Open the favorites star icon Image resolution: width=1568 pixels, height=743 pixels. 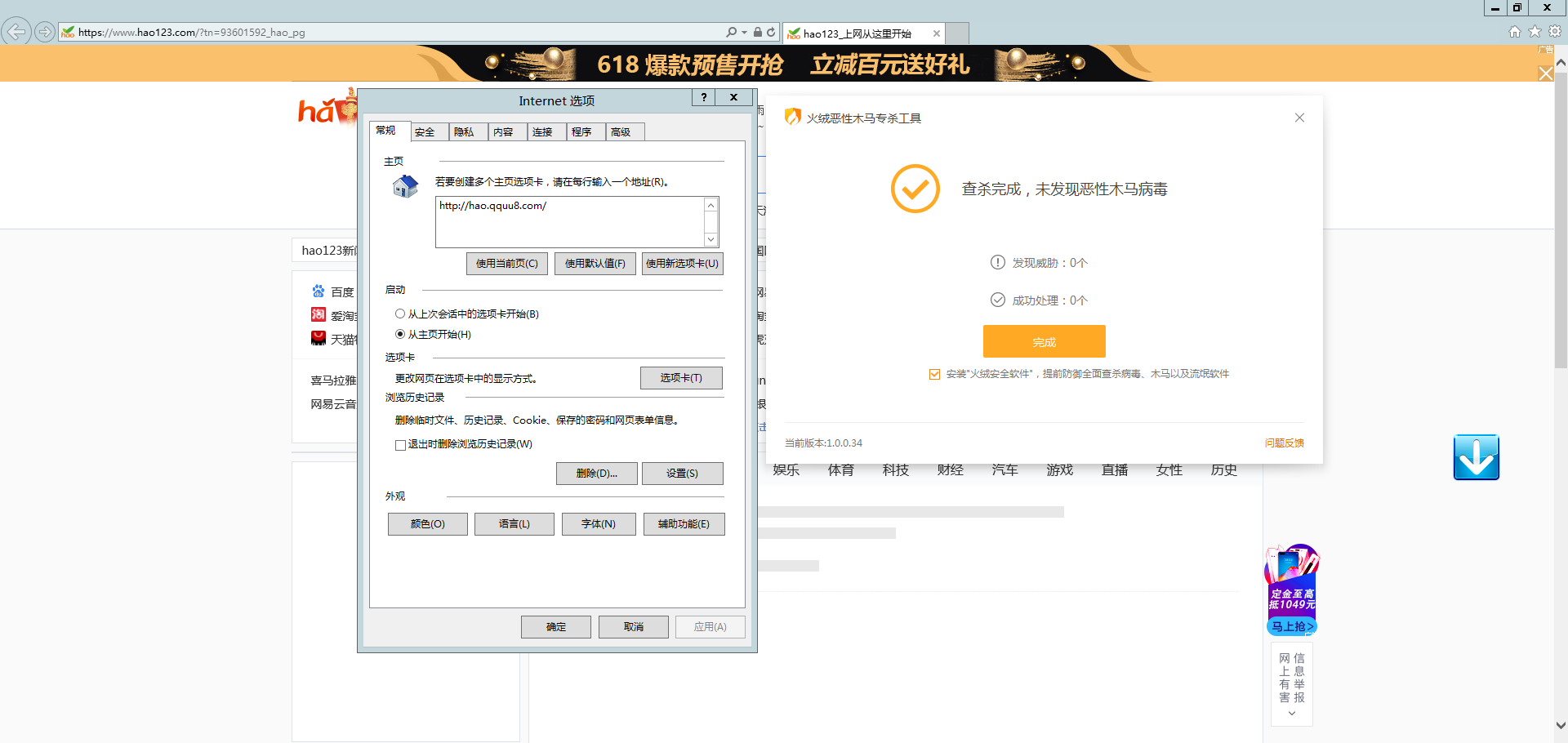[1535, 32]
